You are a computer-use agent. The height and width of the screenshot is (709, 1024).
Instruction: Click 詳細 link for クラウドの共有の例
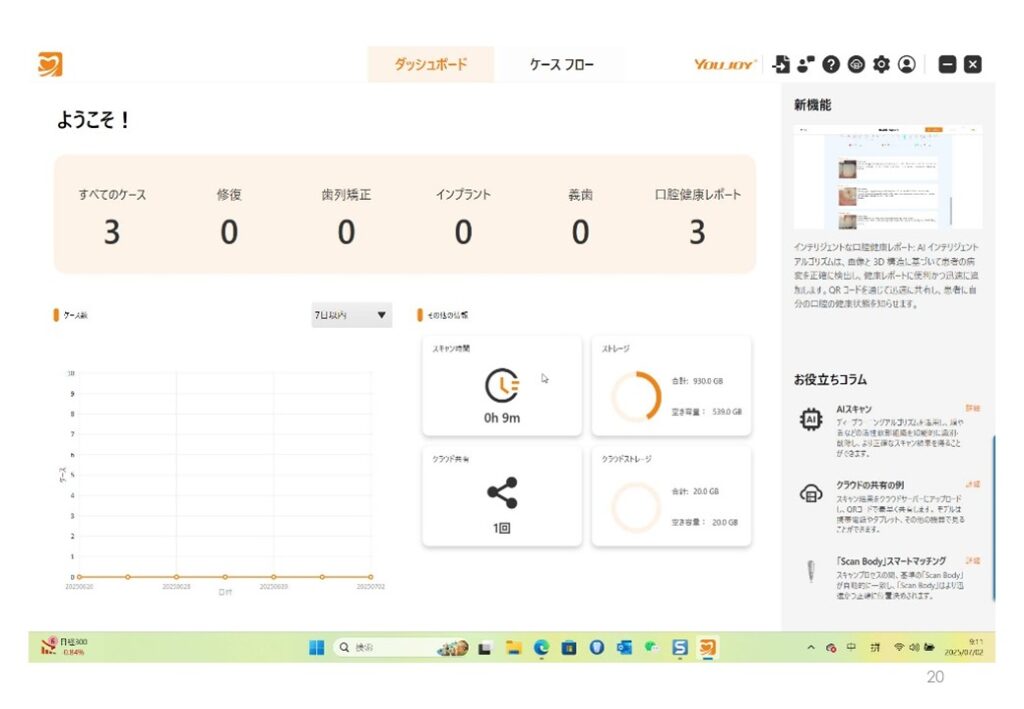click(972, 484)
